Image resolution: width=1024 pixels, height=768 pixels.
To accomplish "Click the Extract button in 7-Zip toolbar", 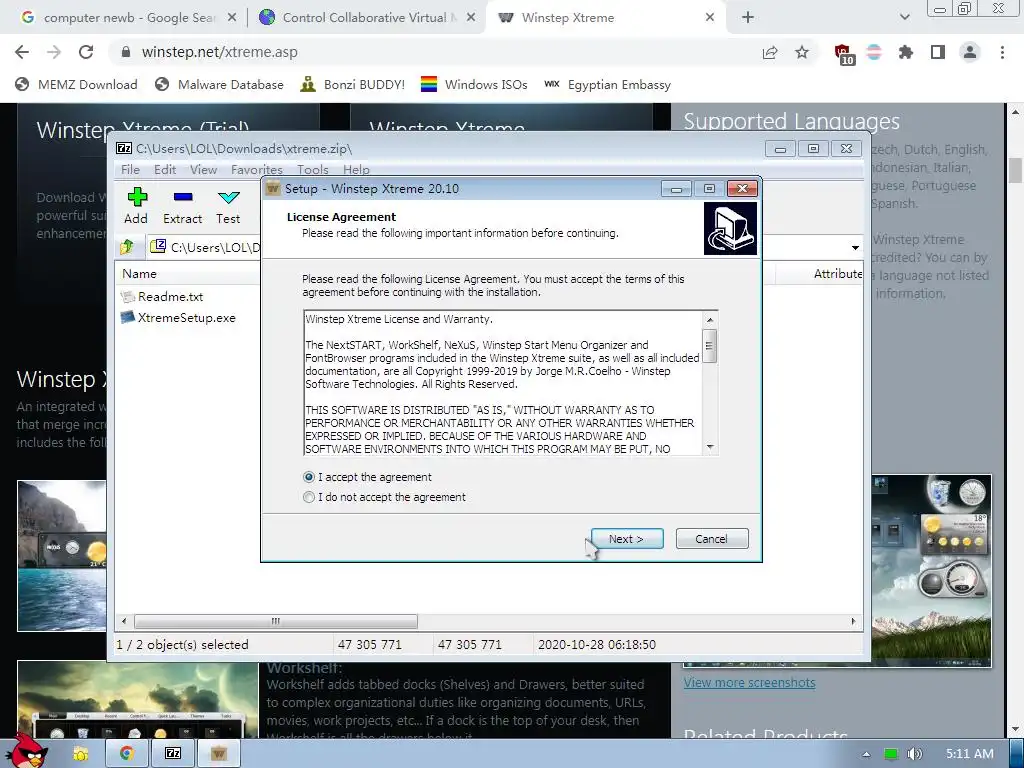I will tap(182, 206).
